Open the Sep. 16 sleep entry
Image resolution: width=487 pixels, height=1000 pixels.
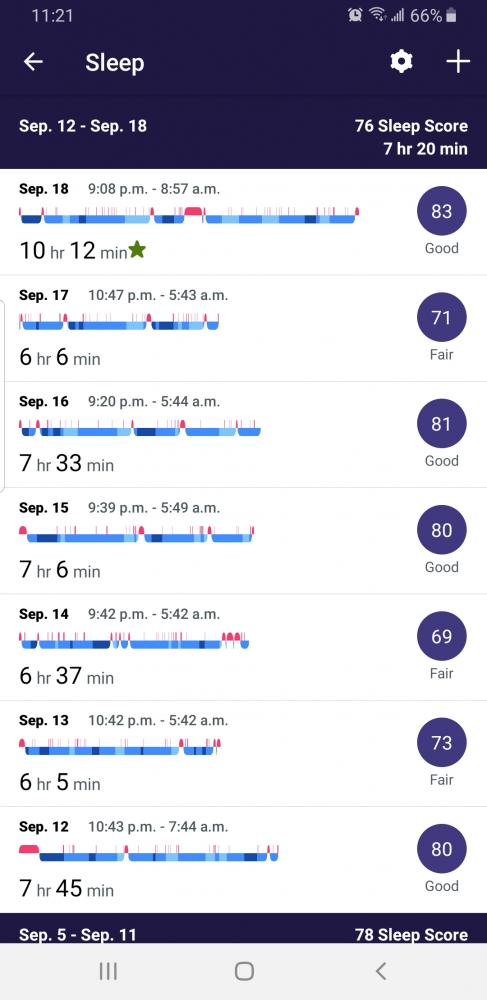(x=244, y=435)
